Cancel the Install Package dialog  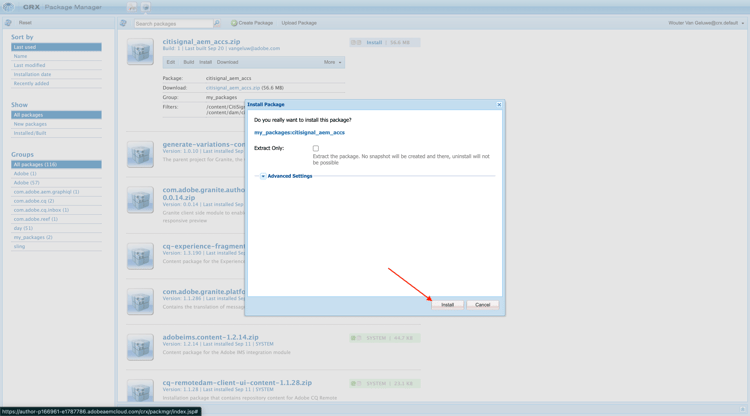483,305
